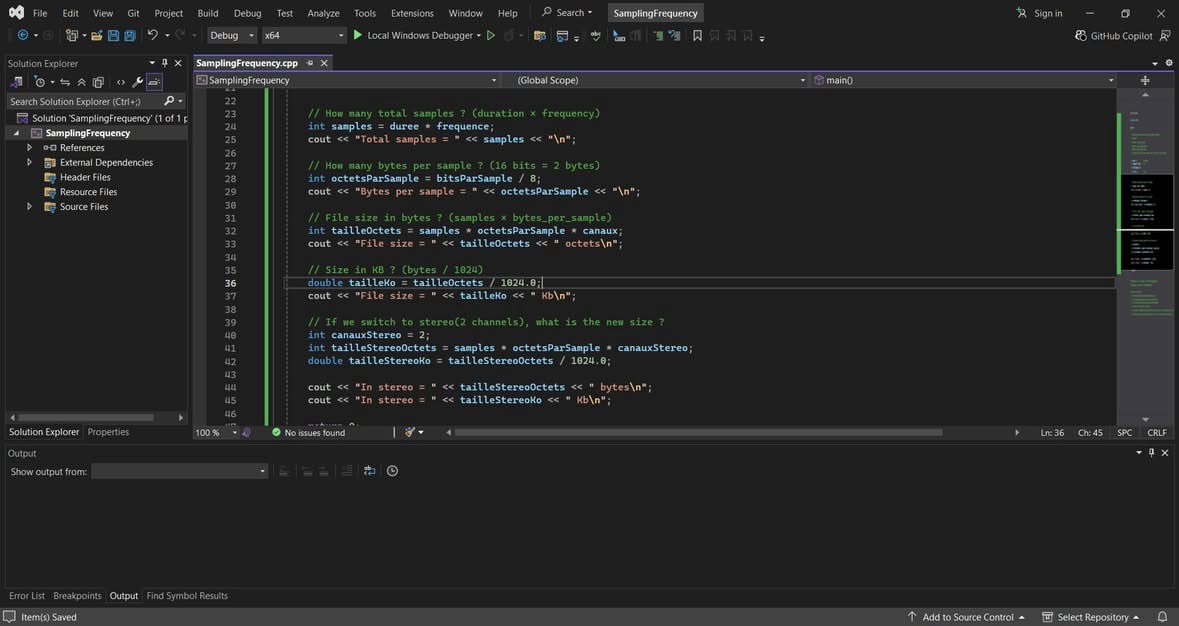Click No issues found indicator
The height and width of the screenshot is (626, 1179).
coord(308,432)
